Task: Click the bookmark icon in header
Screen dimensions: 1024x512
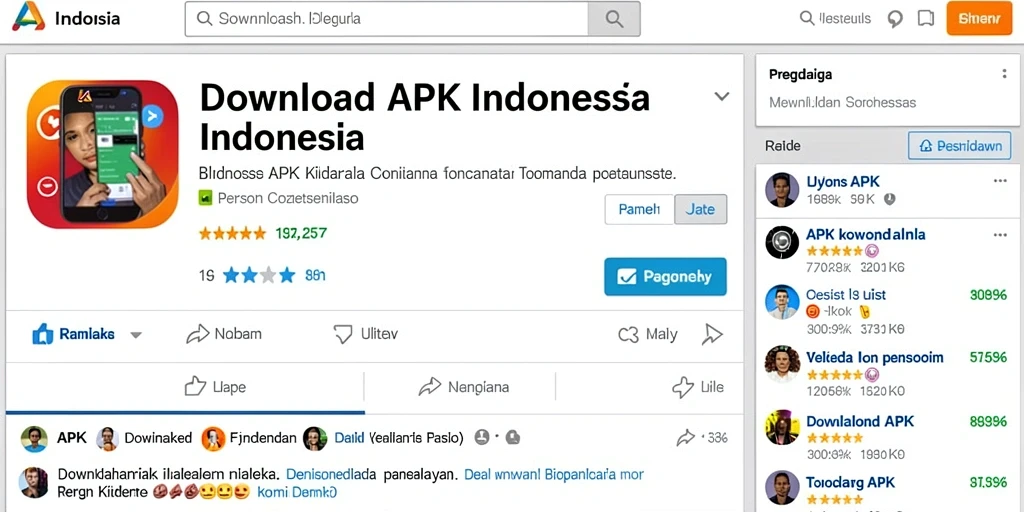Action: (x=925, y=18)
